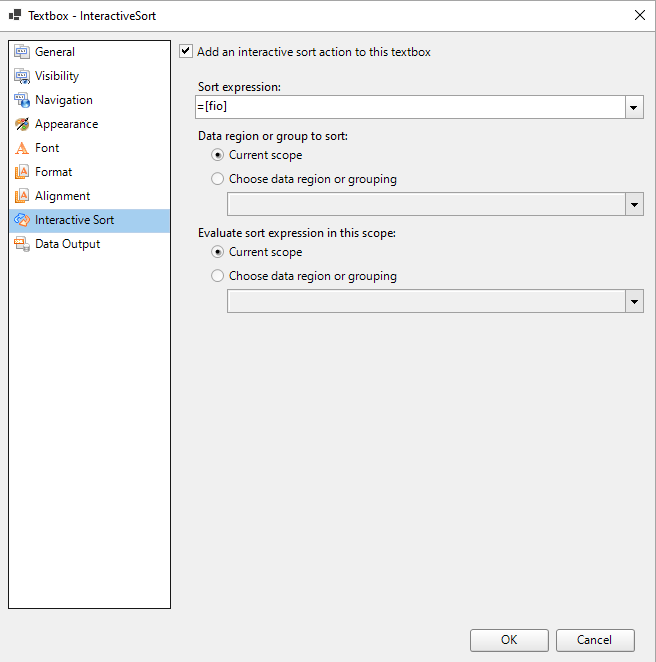
Task: Click the General page icon
Action: 22,52
